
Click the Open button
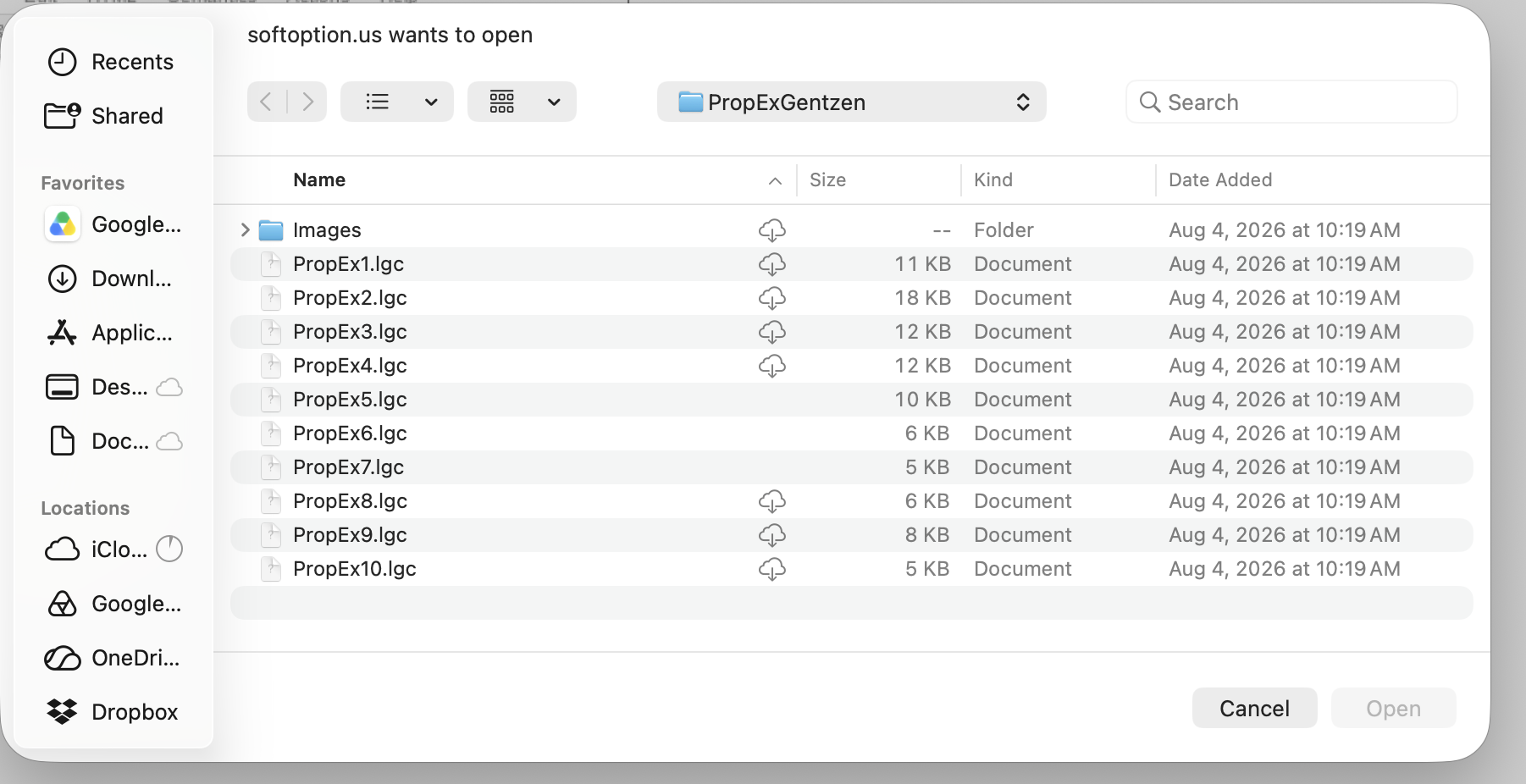click(1393, 708)
